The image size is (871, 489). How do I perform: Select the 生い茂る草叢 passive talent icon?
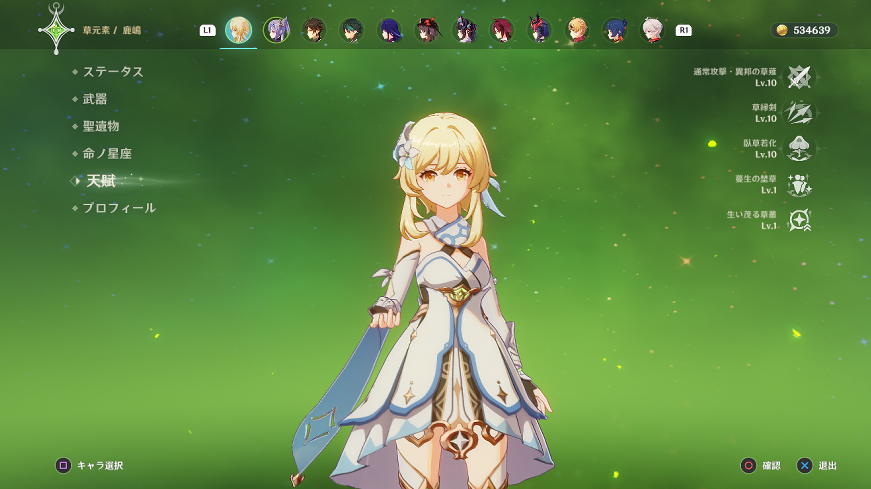799,220
